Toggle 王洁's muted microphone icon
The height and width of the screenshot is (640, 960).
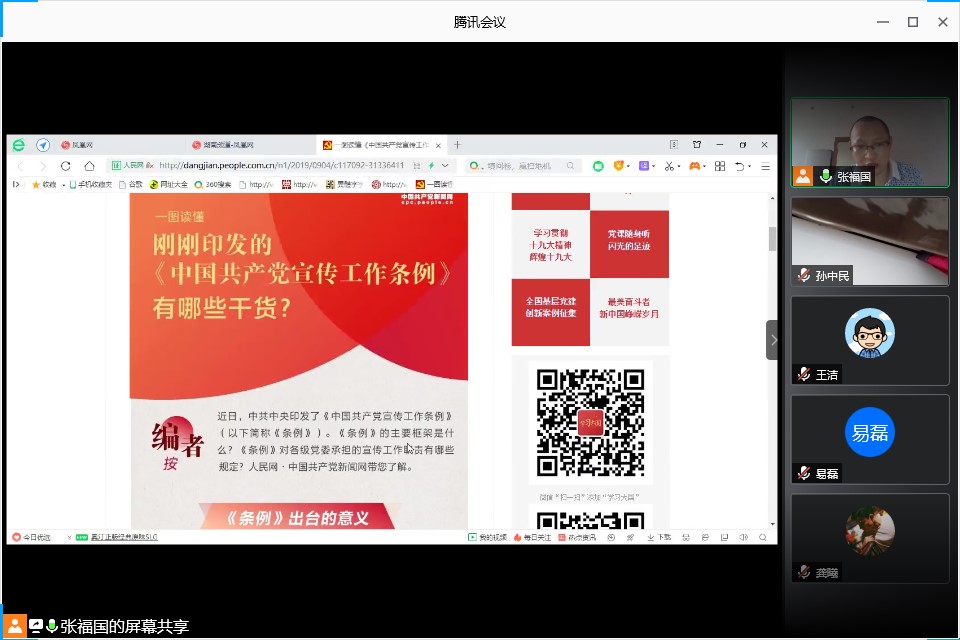coord(804,374)
